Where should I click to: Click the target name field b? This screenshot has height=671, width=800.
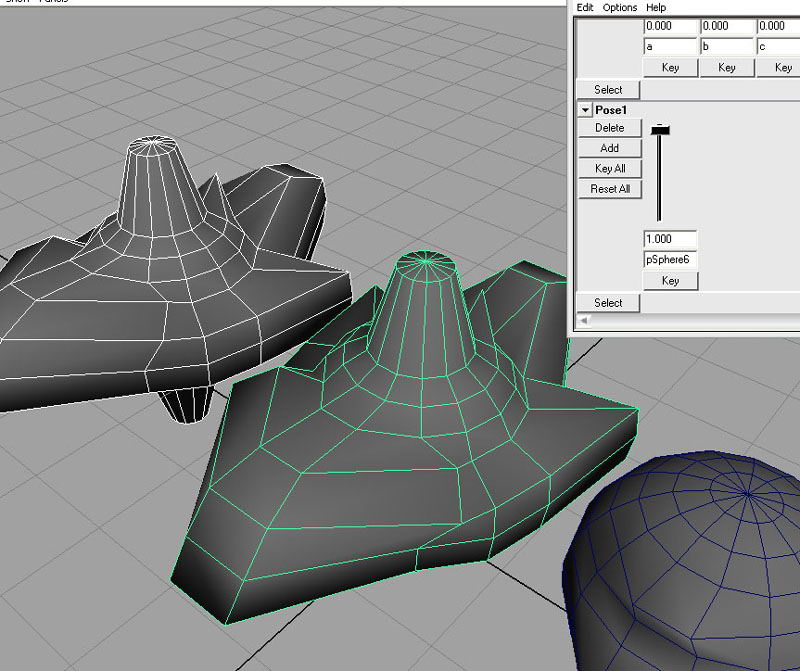tap(727, 46)
